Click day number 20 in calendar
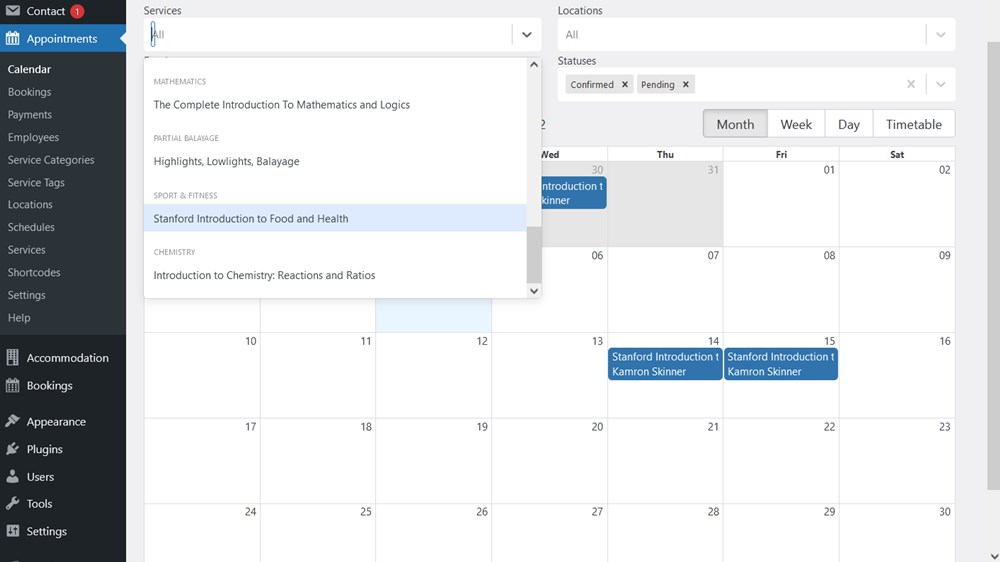Screen dimensions: 1000x562 point(597,427)
